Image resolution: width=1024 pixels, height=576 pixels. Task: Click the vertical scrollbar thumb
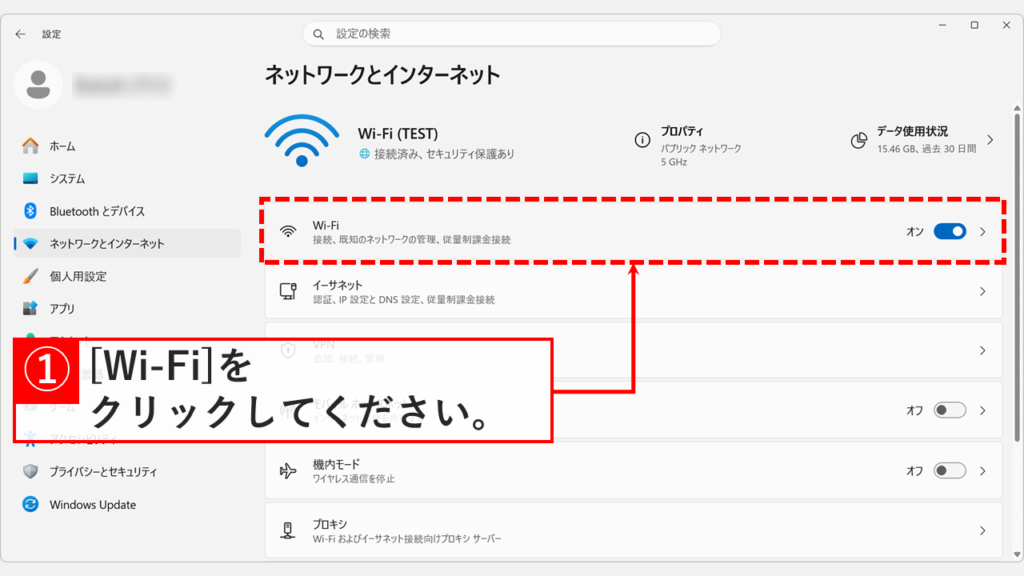point(1017,278)
